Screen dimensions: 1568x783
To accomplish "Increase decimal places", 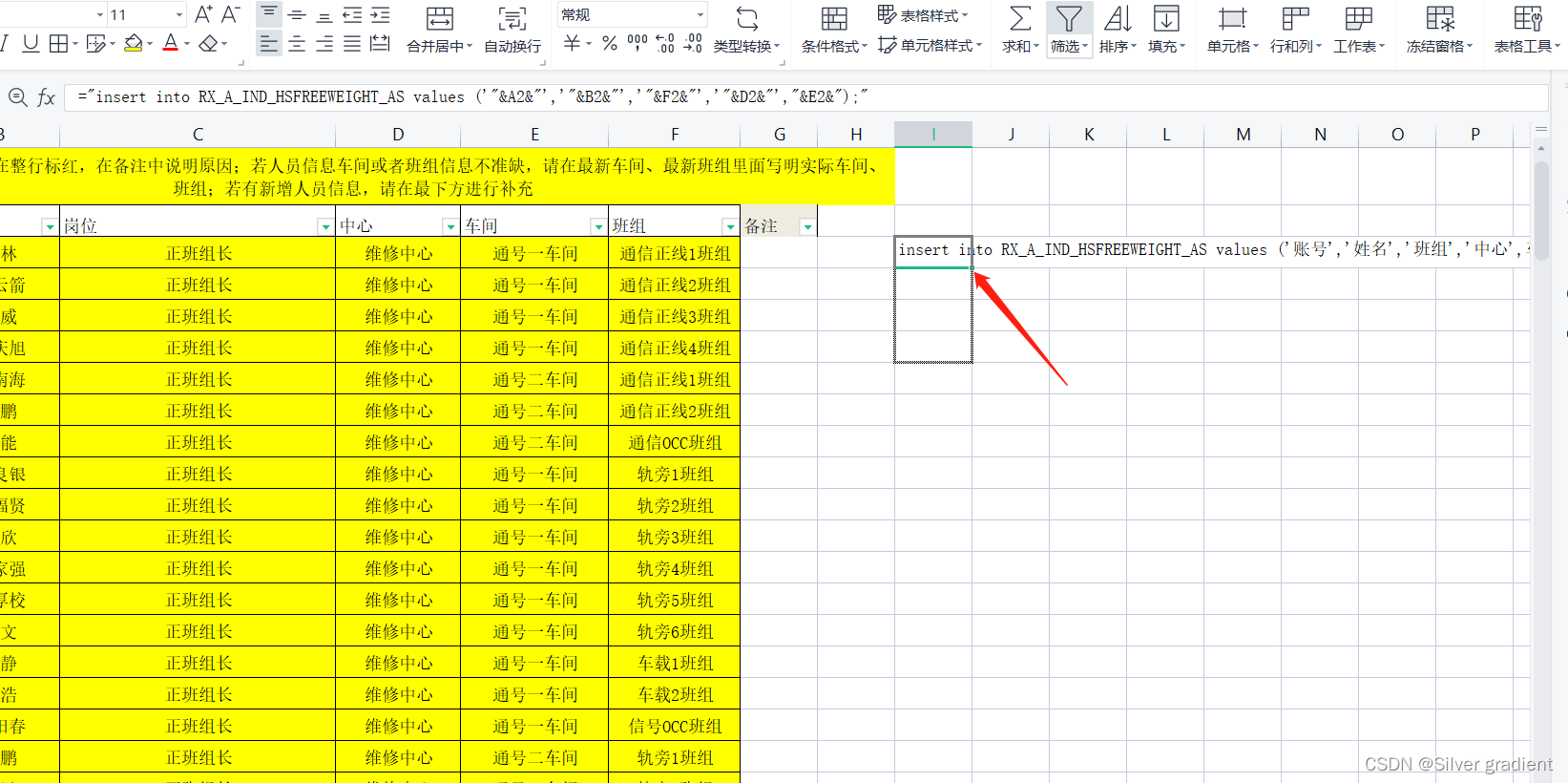I will (665, 43).
